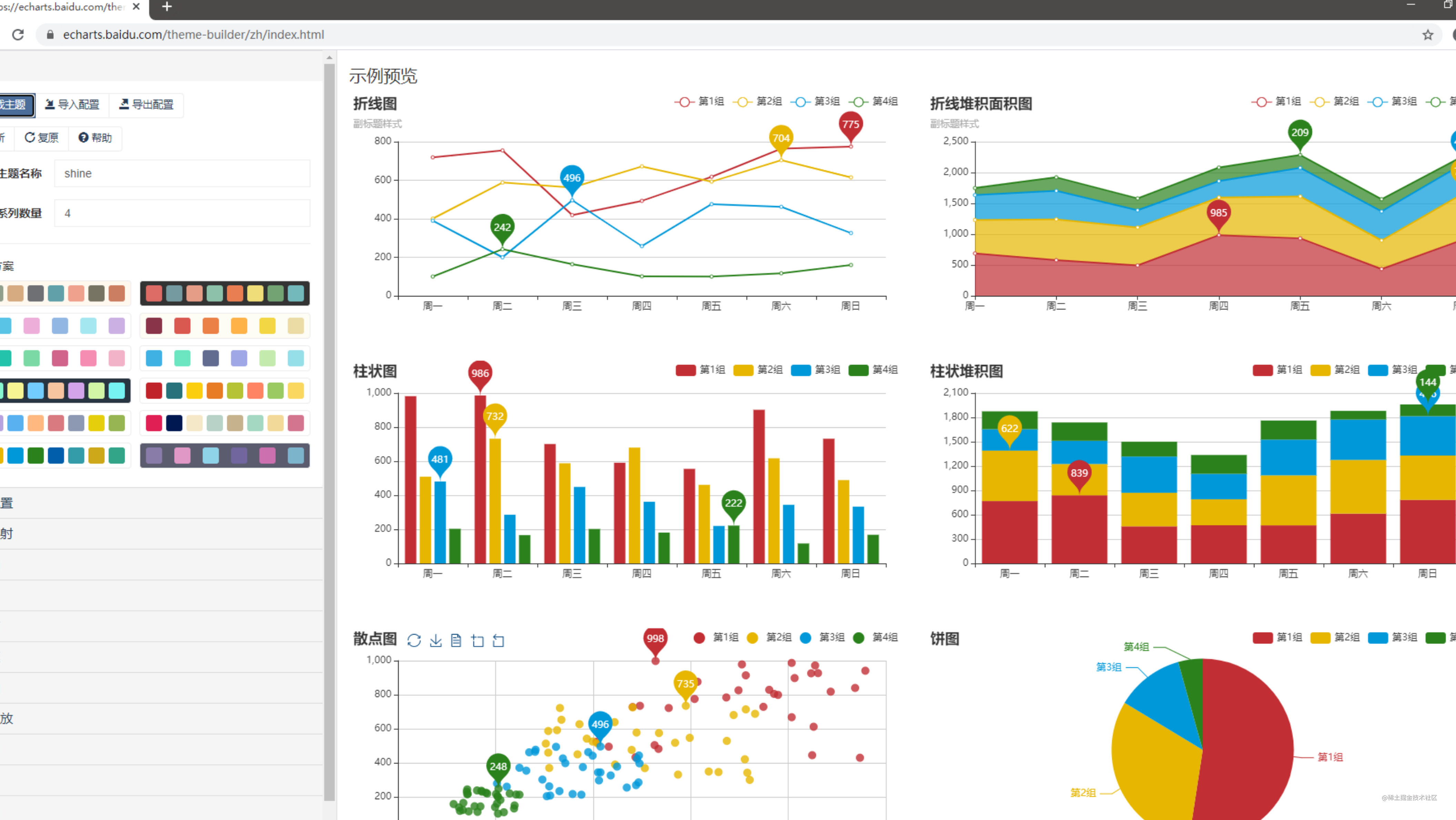This screenshot has width=1456, height=820.
Task: Click the 导入配置 button
Action: [x=73, y=105]
